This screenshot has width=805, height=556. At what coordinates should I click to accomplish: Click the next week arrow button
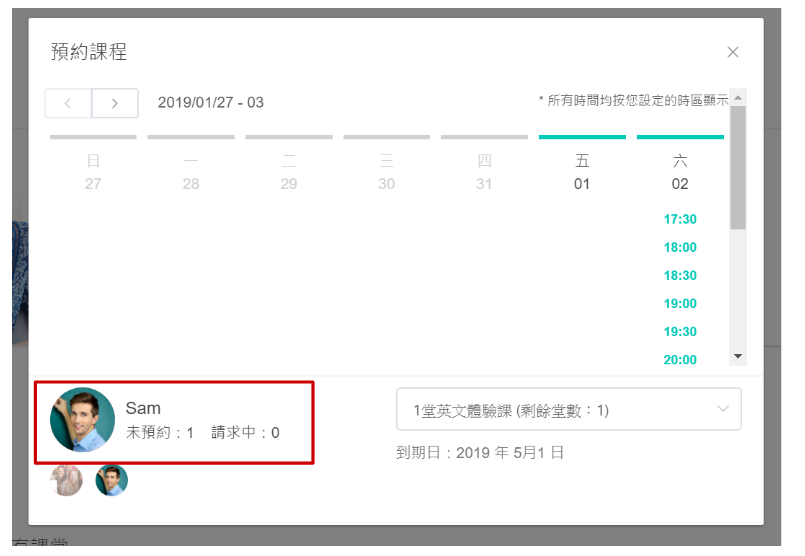[x=115, y=103]
